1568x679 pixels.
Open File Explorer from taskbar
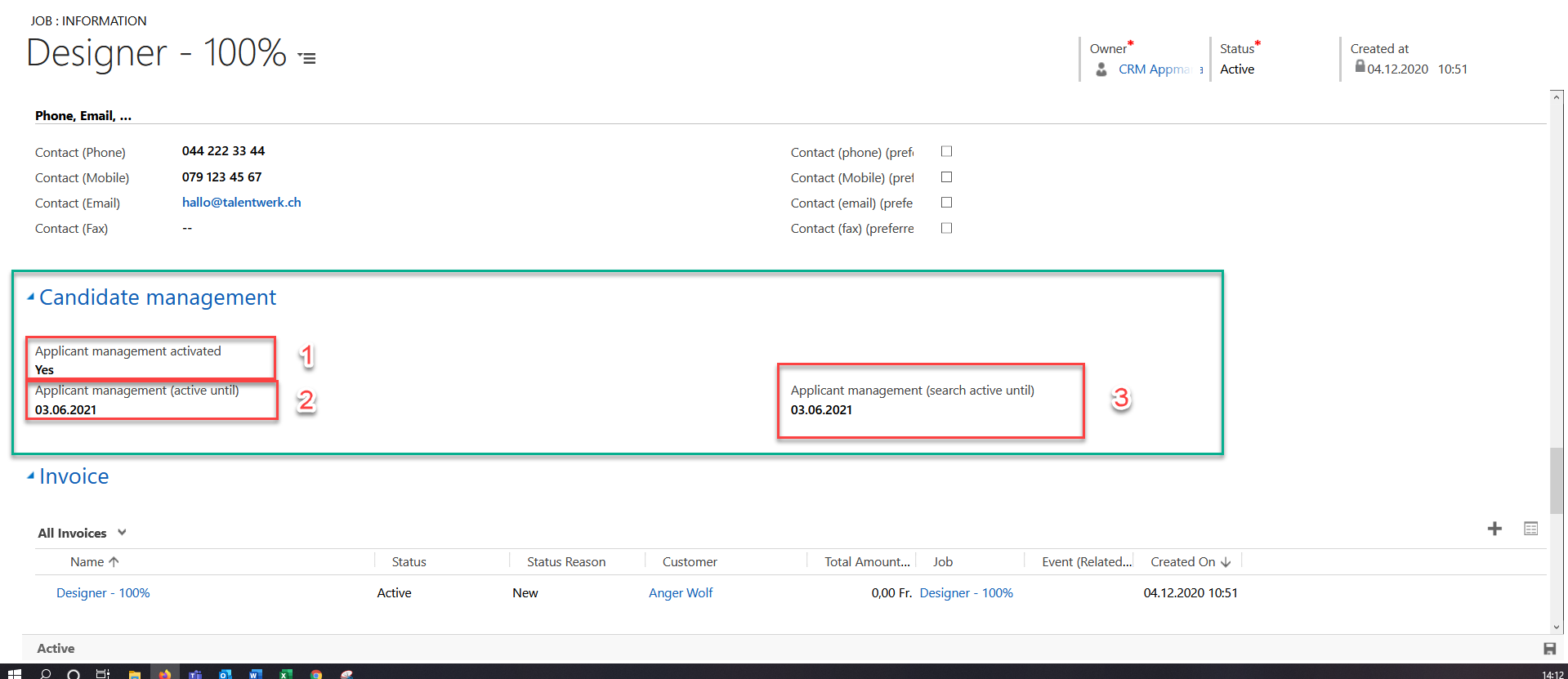coord(135,673)
